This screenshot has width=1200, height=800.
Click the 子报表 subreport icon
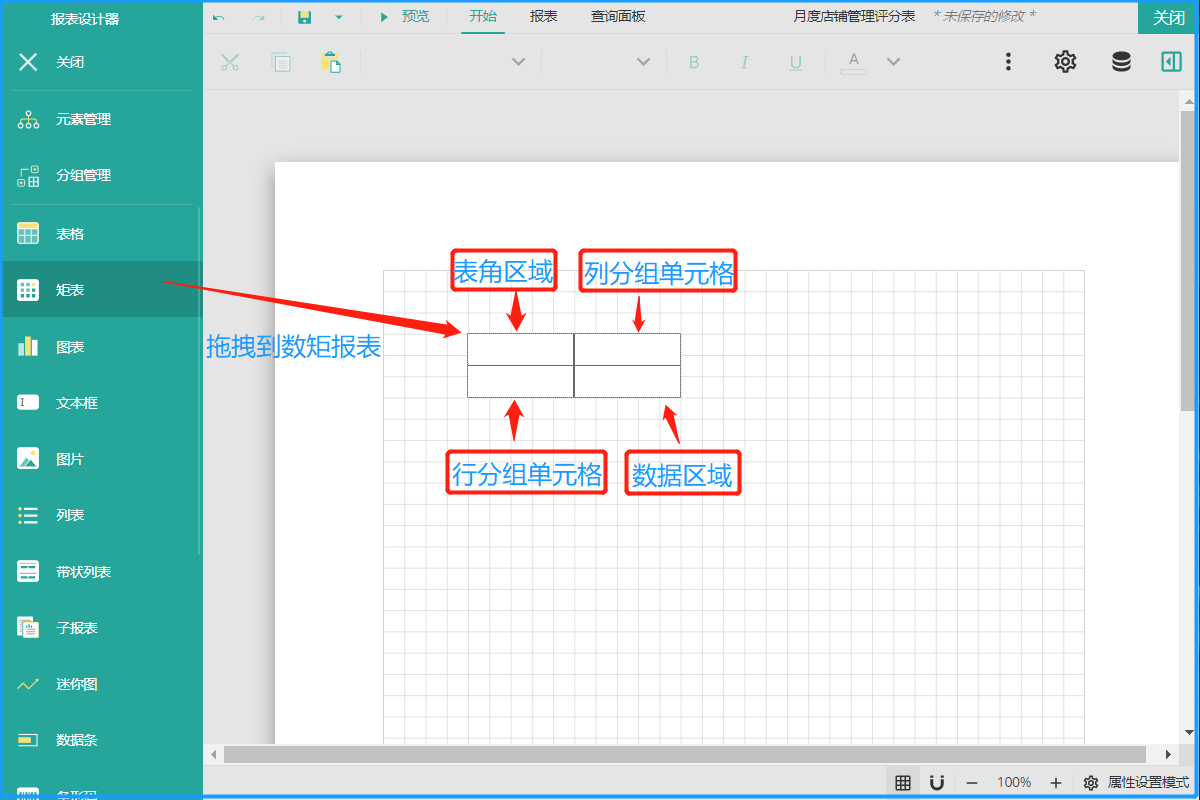click(x=28, y=628)
